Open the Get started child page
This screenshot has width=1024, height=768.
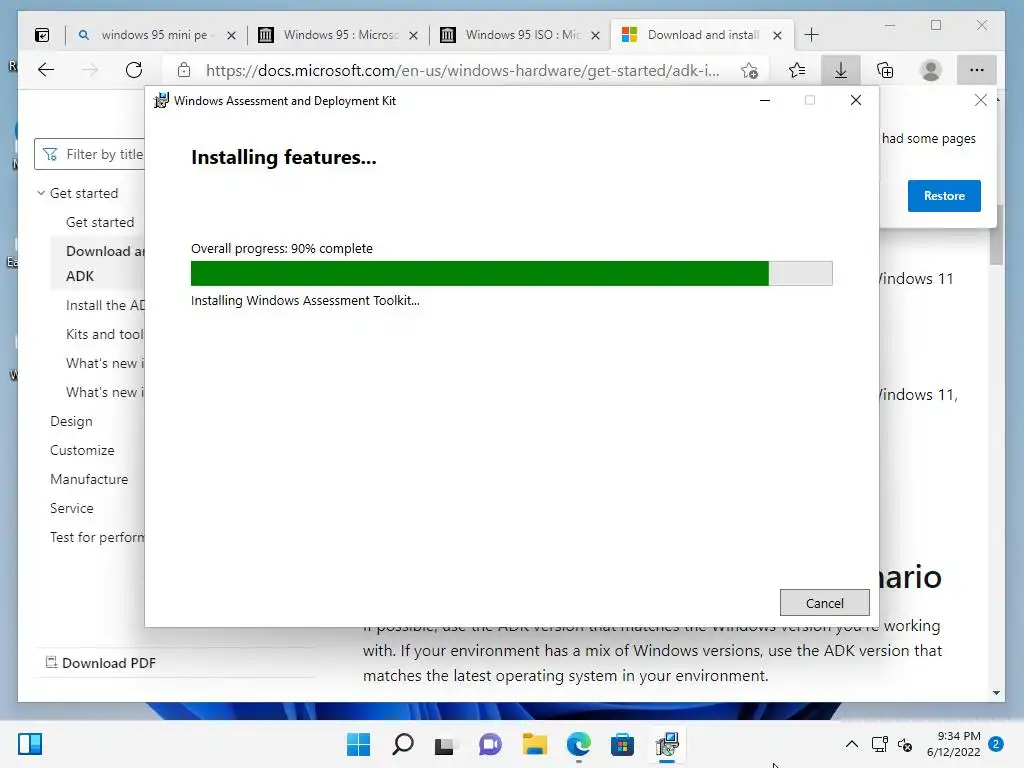pos(100,222)
